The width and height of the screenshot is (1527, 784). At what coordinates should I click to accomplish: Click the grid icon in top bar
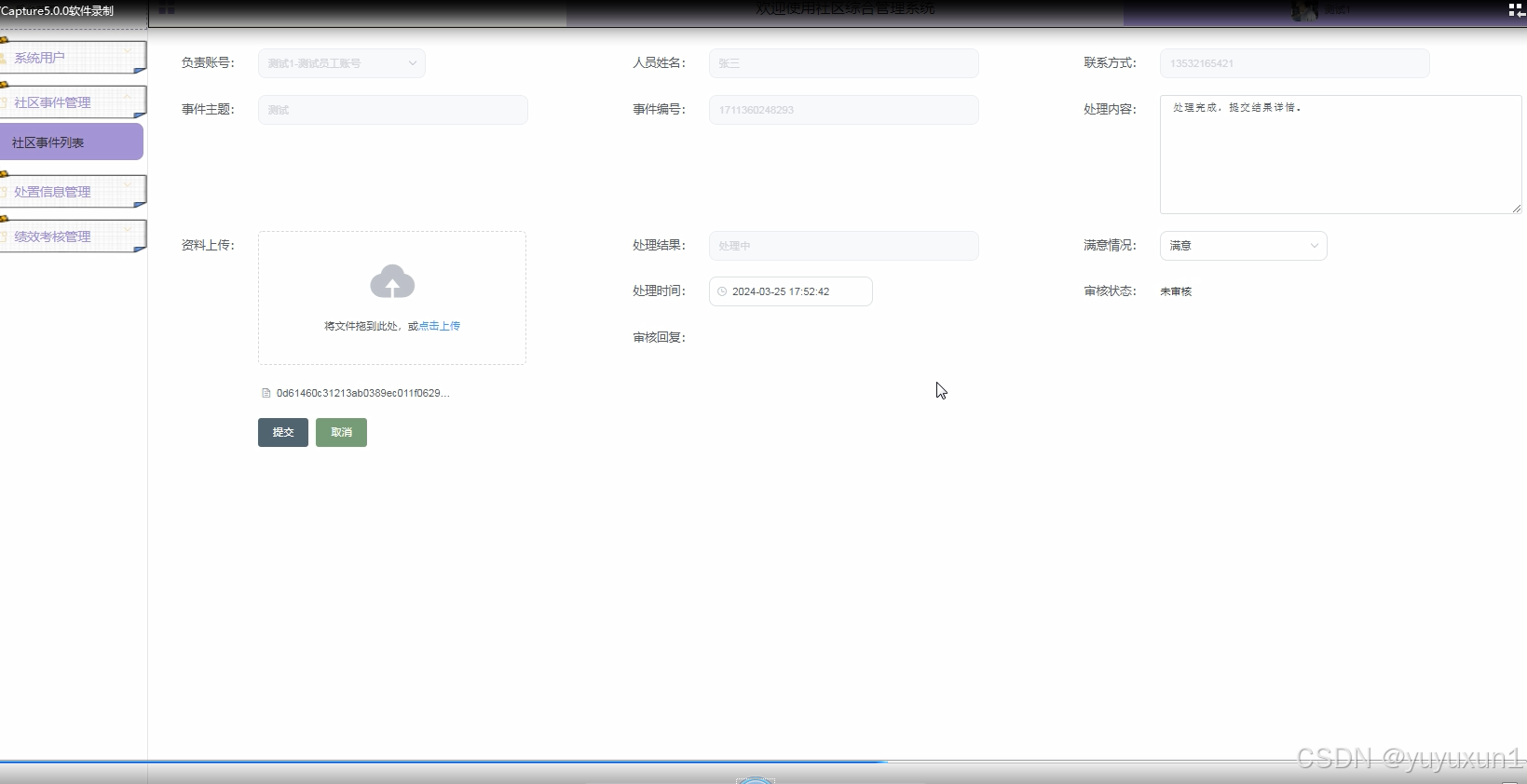[x=167, y=9]
